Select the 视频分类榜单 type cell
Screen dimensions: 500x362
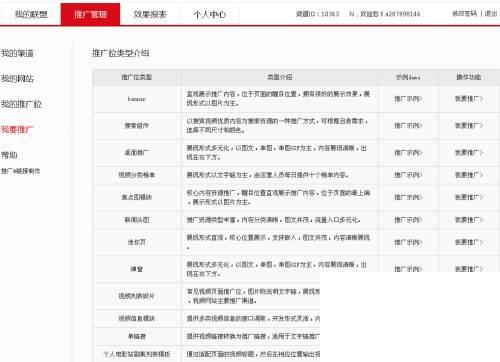(x=137, y=175)
